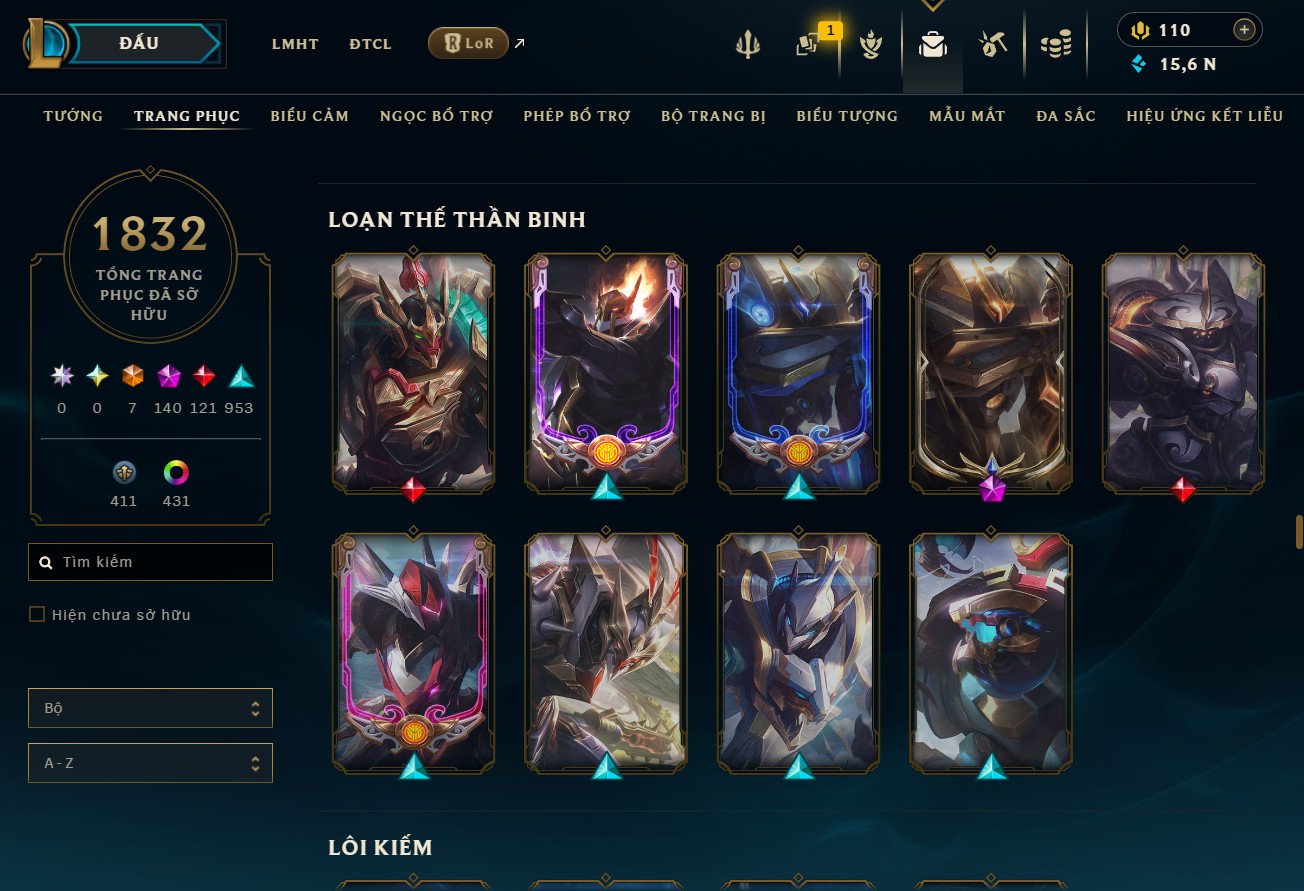Viewport: 1304px width, 891px height.
Task: Click the Collection backpack icon
Action: tap(933, 45)
